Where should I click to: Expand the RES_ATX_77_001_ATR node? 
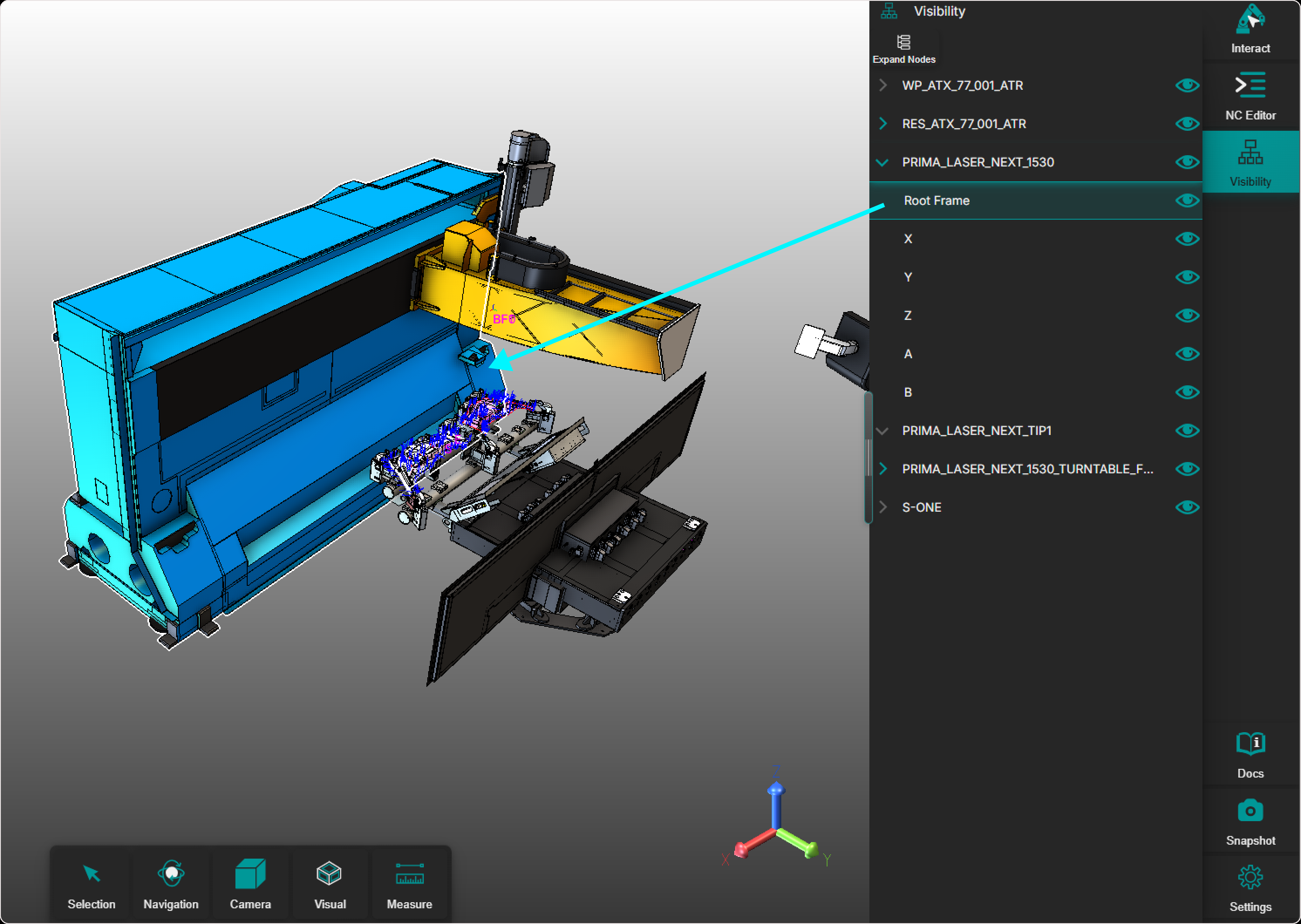tap(883, 123)
